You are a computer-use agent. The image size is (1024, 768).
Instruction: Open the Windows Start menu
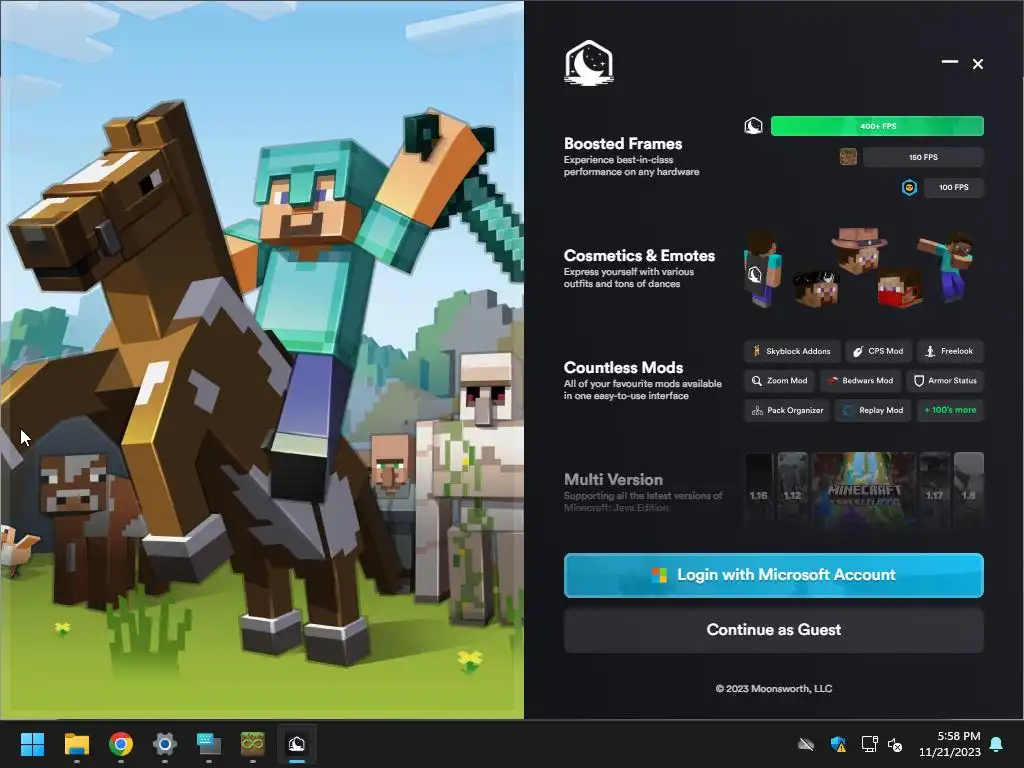[32, 744]
